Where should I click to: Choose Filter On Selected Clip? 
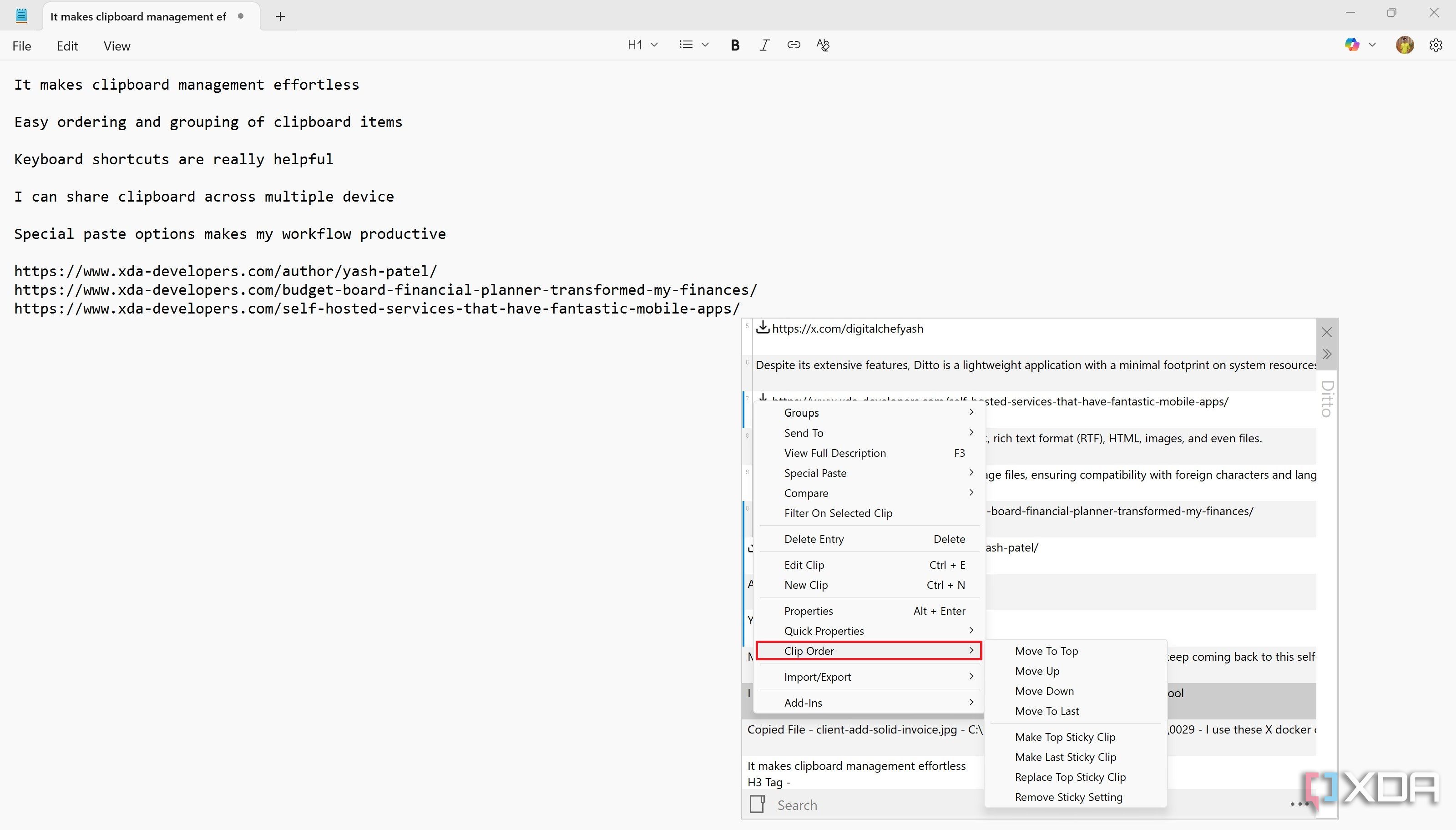pos(869,513)
